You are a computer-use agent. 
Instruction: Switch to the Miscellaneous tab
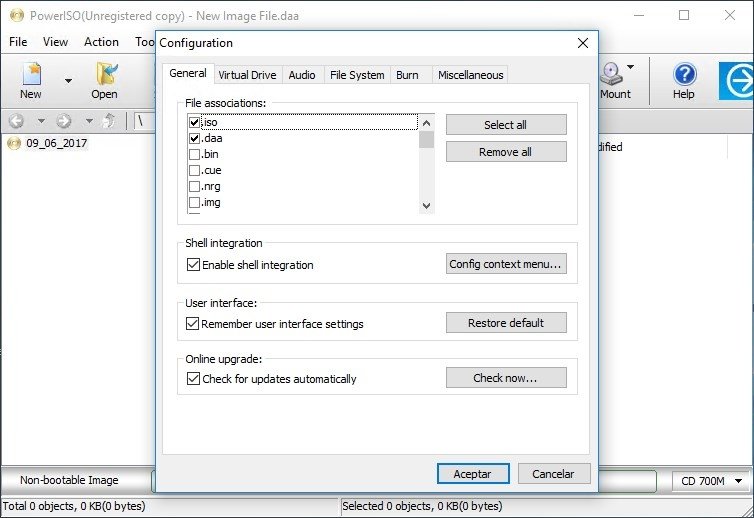click(470, 75)
